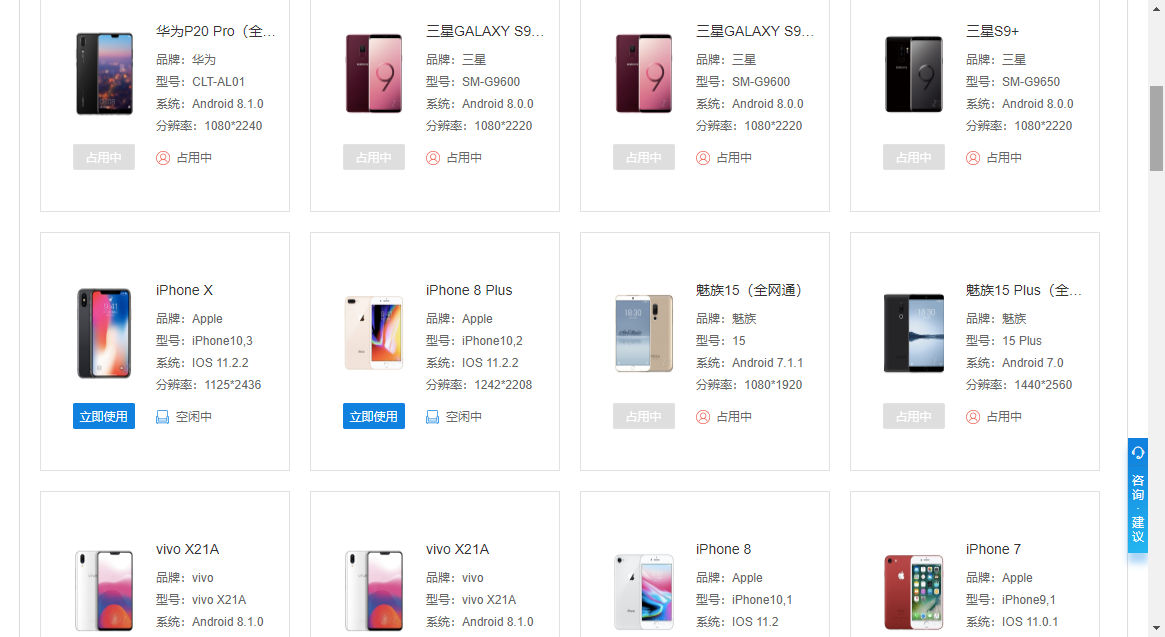1165x637 pixels.
Task: Click the idle status icon under iPhone X
Action: pos(163,417)
